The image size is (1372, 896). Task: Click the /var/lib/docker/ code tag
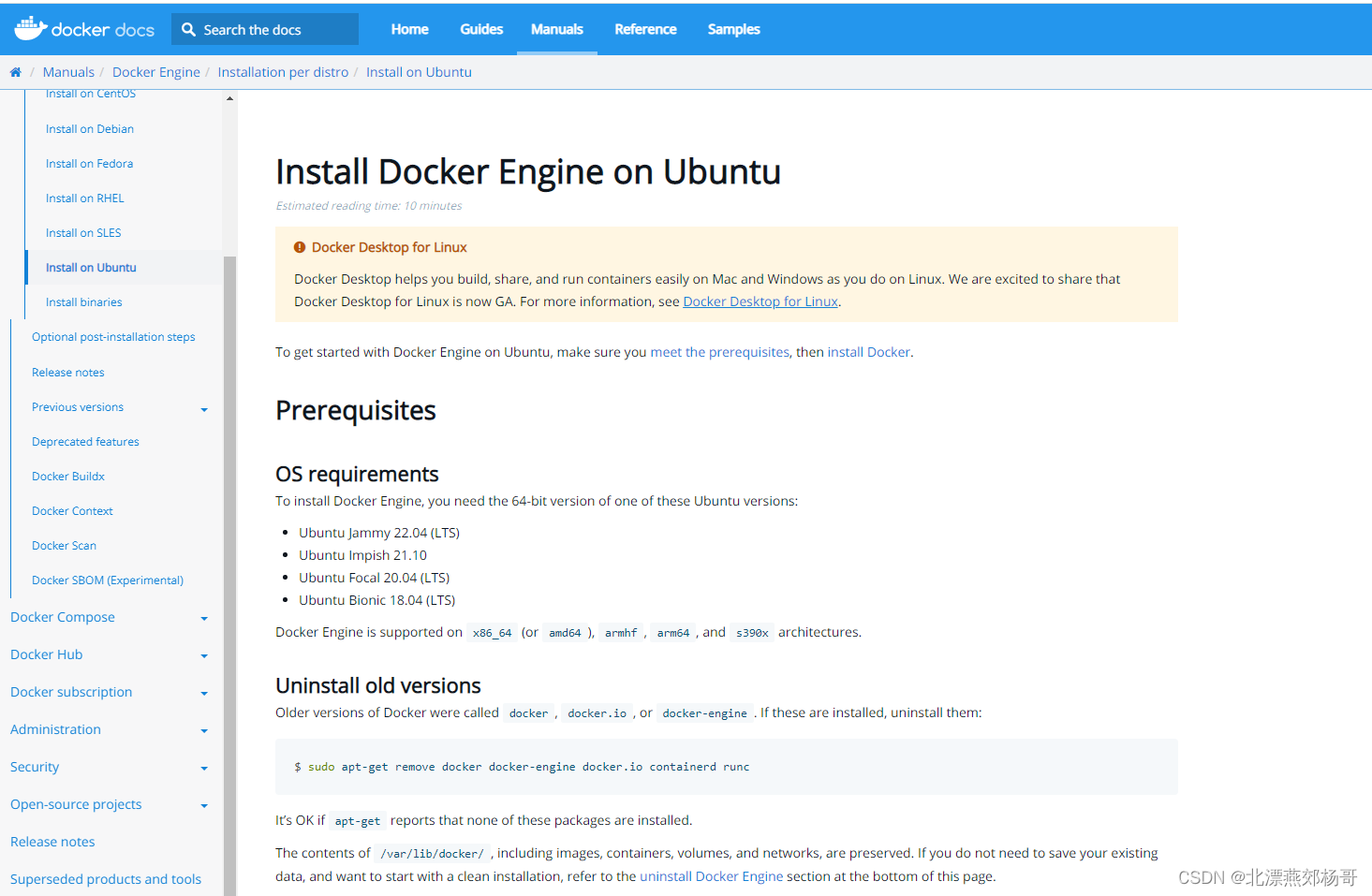click(432, 854)
